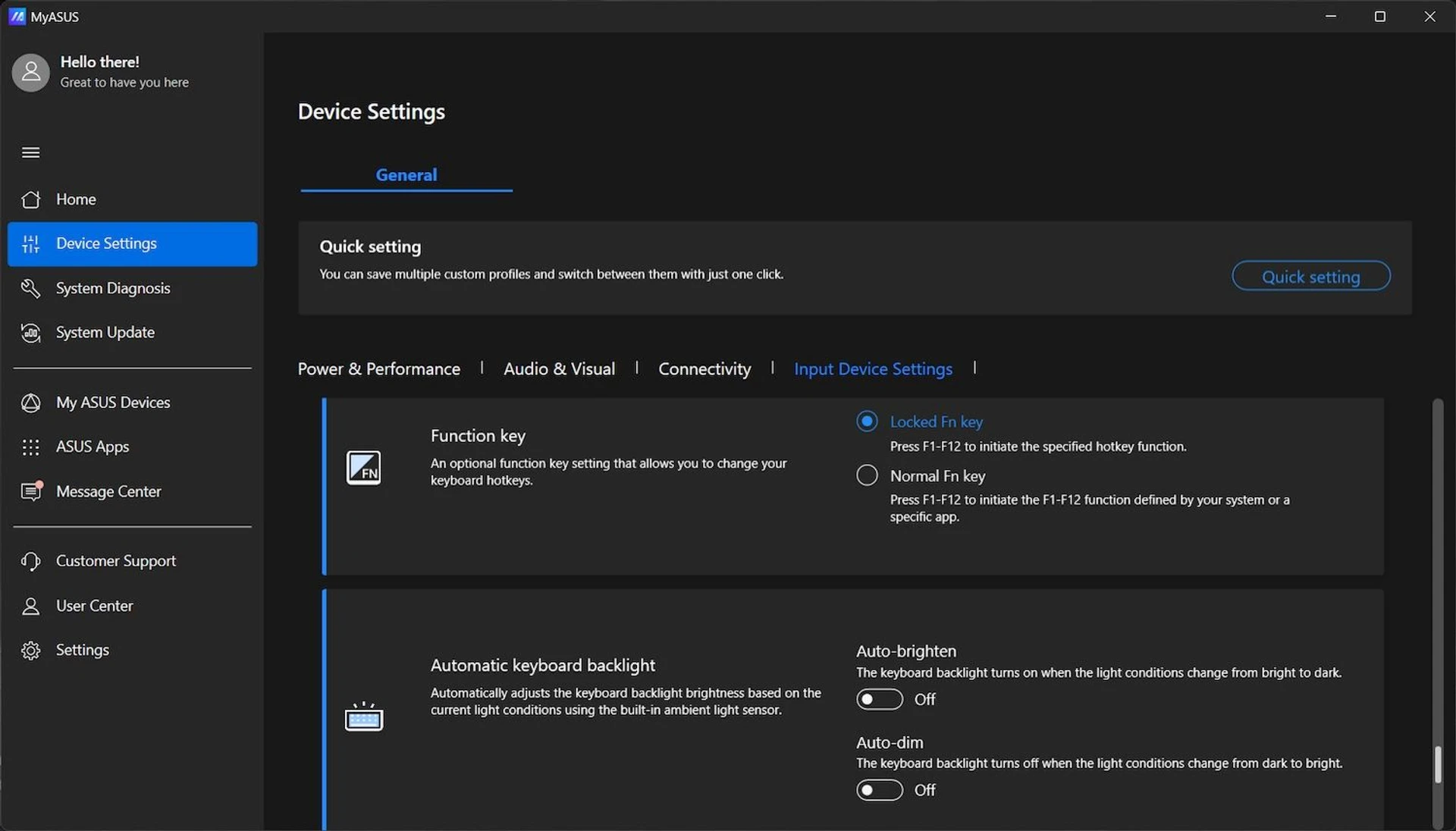Toggle the Auto-dim switch
The height and width of the screenshot is (831, 1456).
[880, 790]
